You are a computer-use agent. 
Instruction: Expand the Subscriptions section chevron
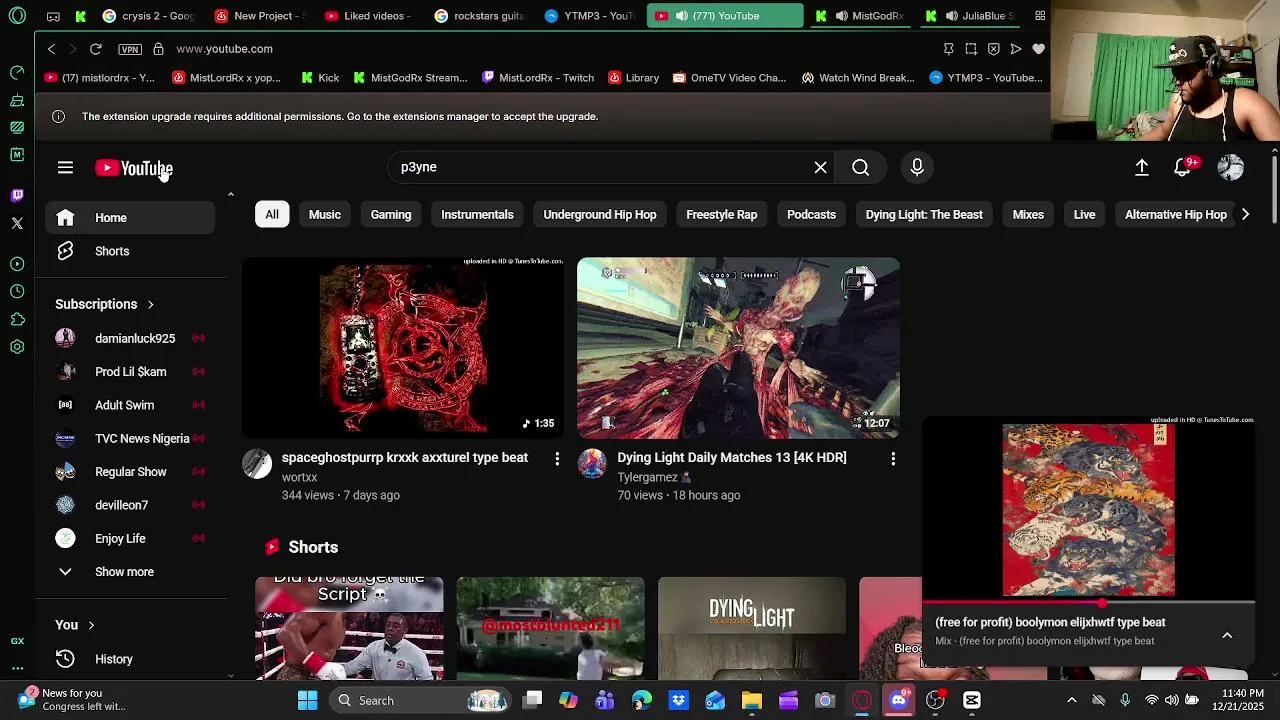coord(150,304)
